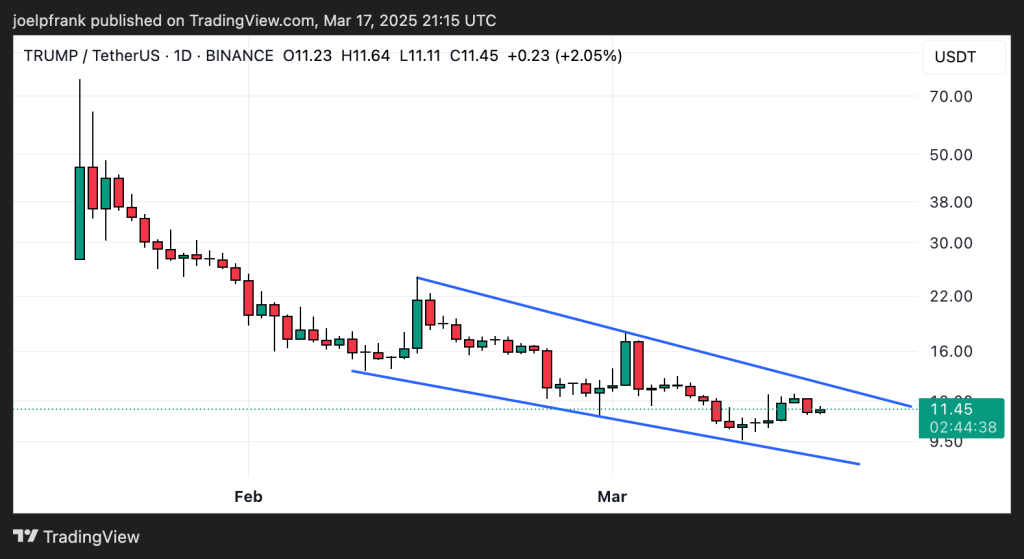Click the upper blue channel trendline
Screen dimensions: 1024x559
coord(664,342)
